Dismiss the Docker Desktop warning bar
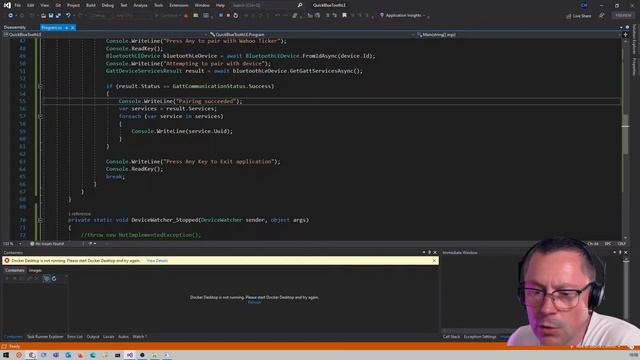640x360 pixels. click(x=434, y=260)
